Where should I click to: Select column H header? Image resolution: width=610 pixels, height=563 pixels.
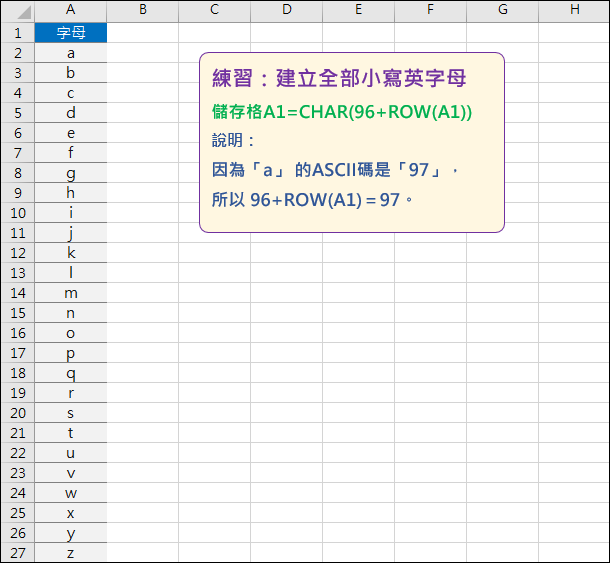[574, 10]
